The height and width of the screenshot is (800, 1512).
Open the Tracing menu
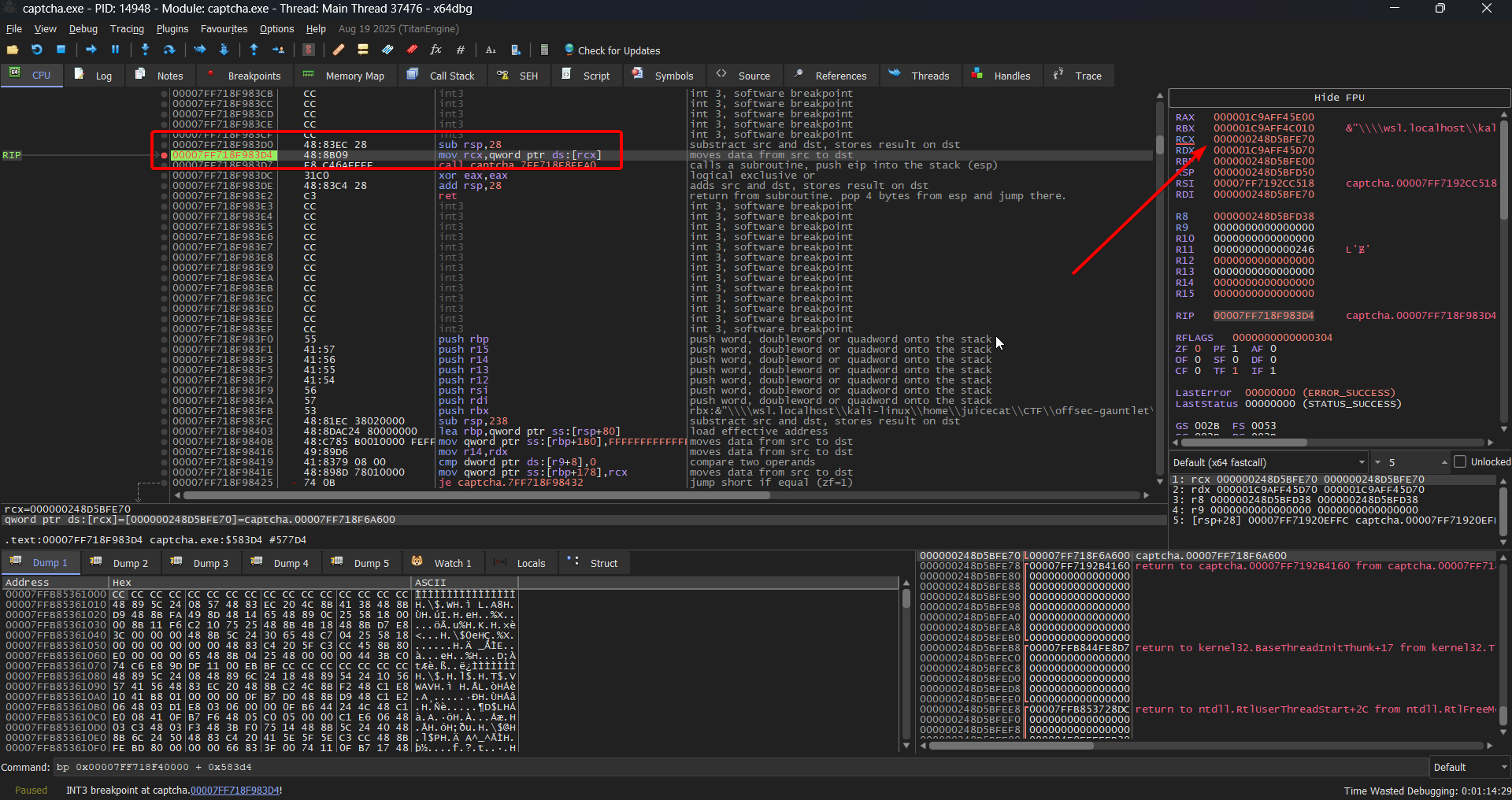pos(127,29)
